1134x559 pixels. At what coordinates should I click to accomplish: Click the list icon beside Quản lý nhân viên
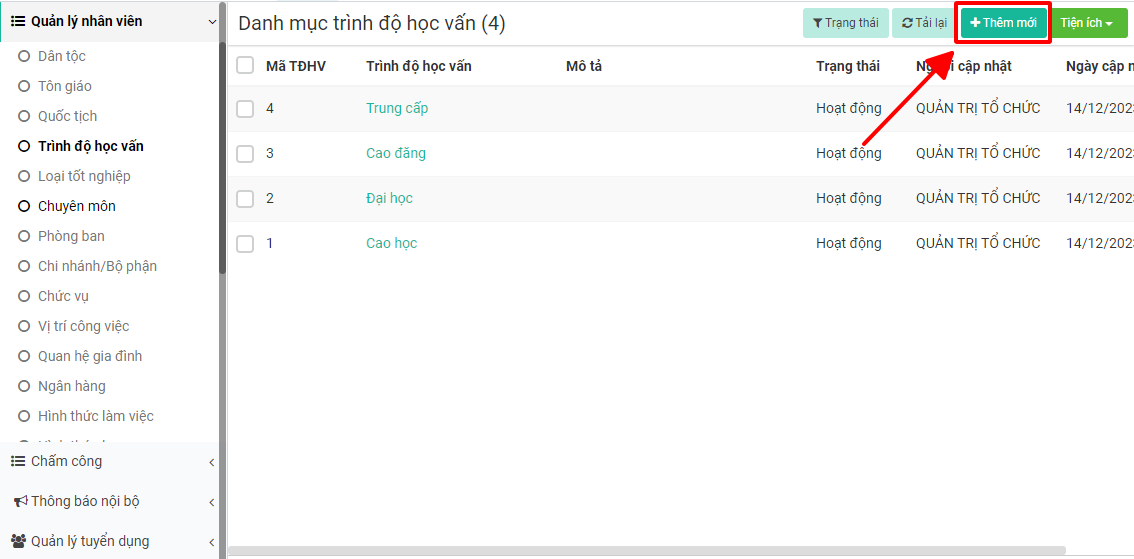[x=18, y=21]
